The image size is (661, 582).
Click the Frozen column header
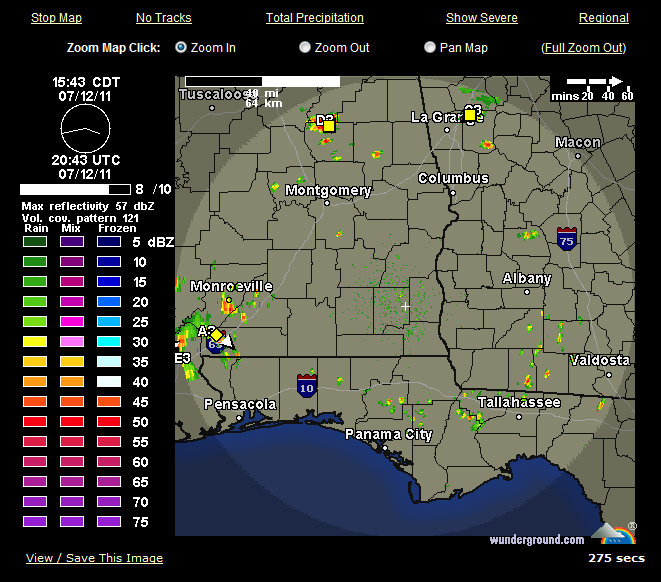click(x=117, y=228)
